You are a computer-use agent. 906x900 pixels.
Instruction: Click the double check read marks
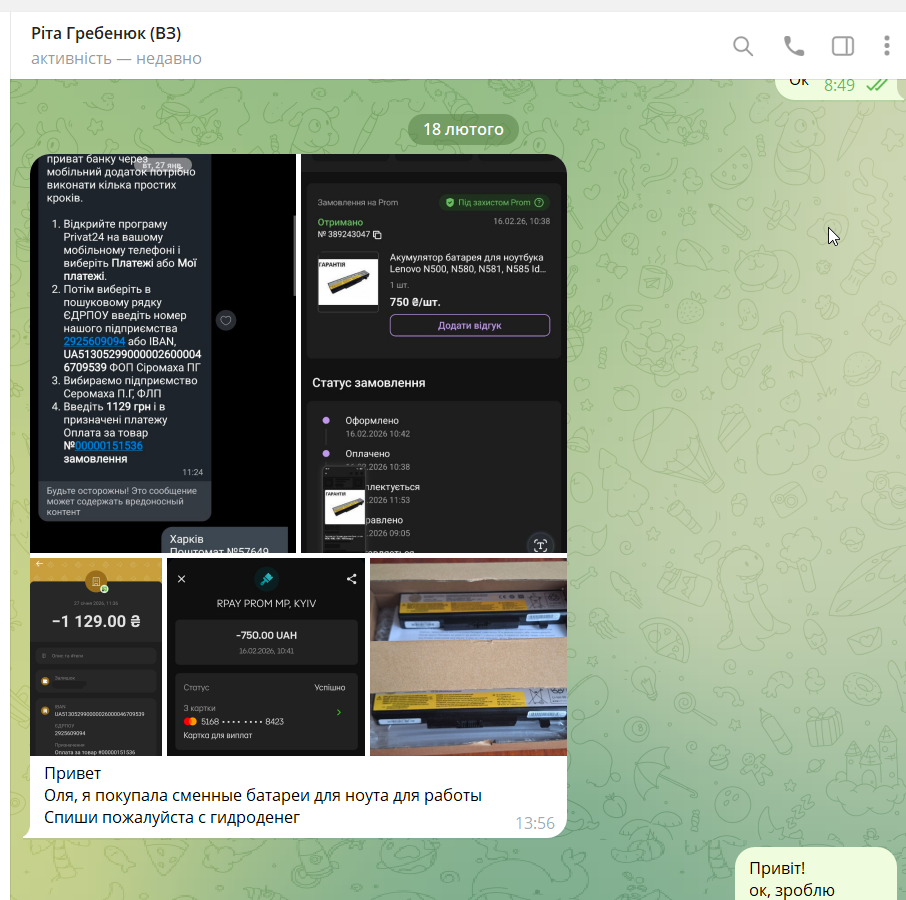coord(877,85)
